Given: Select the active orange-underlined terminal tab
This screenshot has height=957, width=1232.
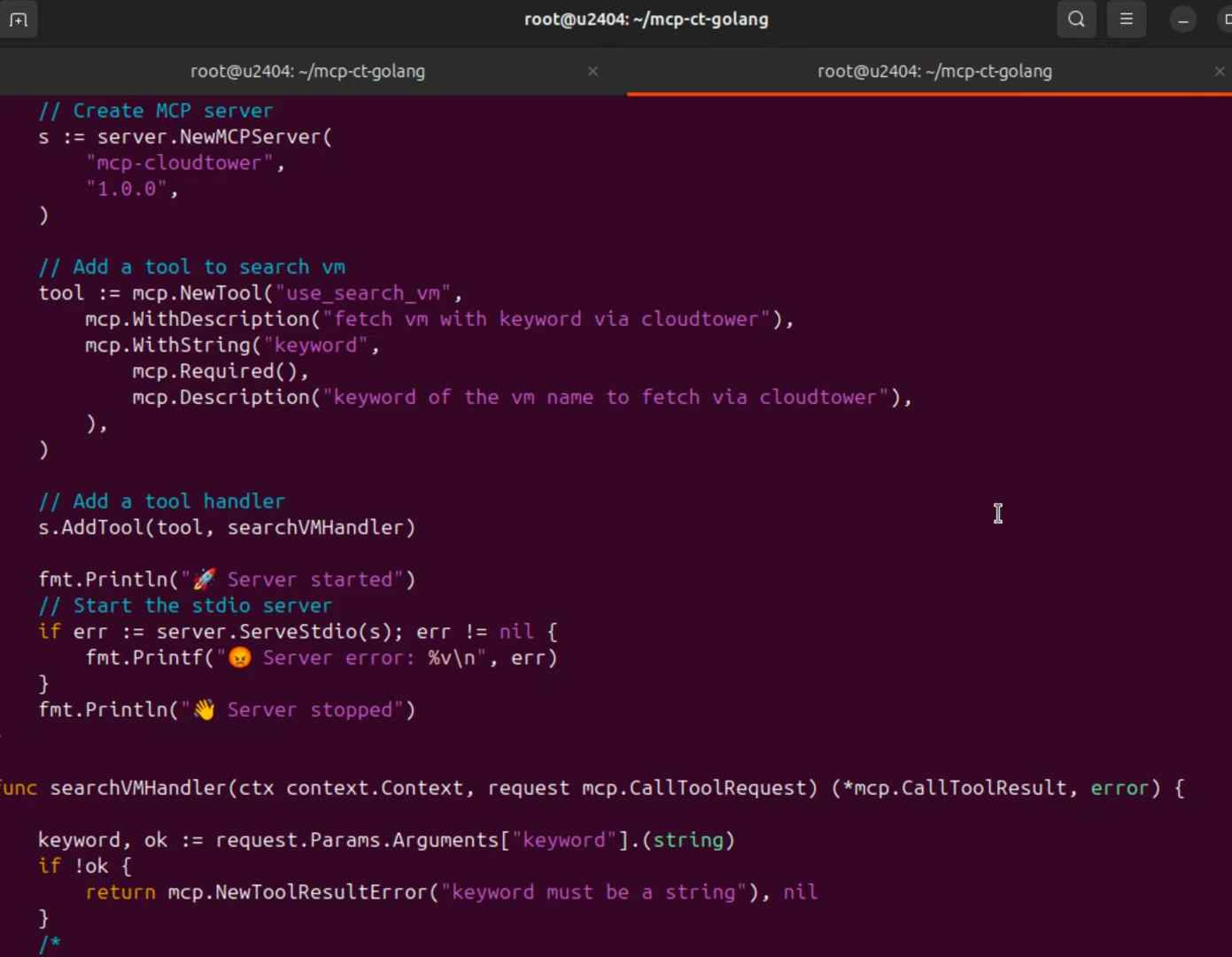Looking at the screenshot, I should (934, 71).
